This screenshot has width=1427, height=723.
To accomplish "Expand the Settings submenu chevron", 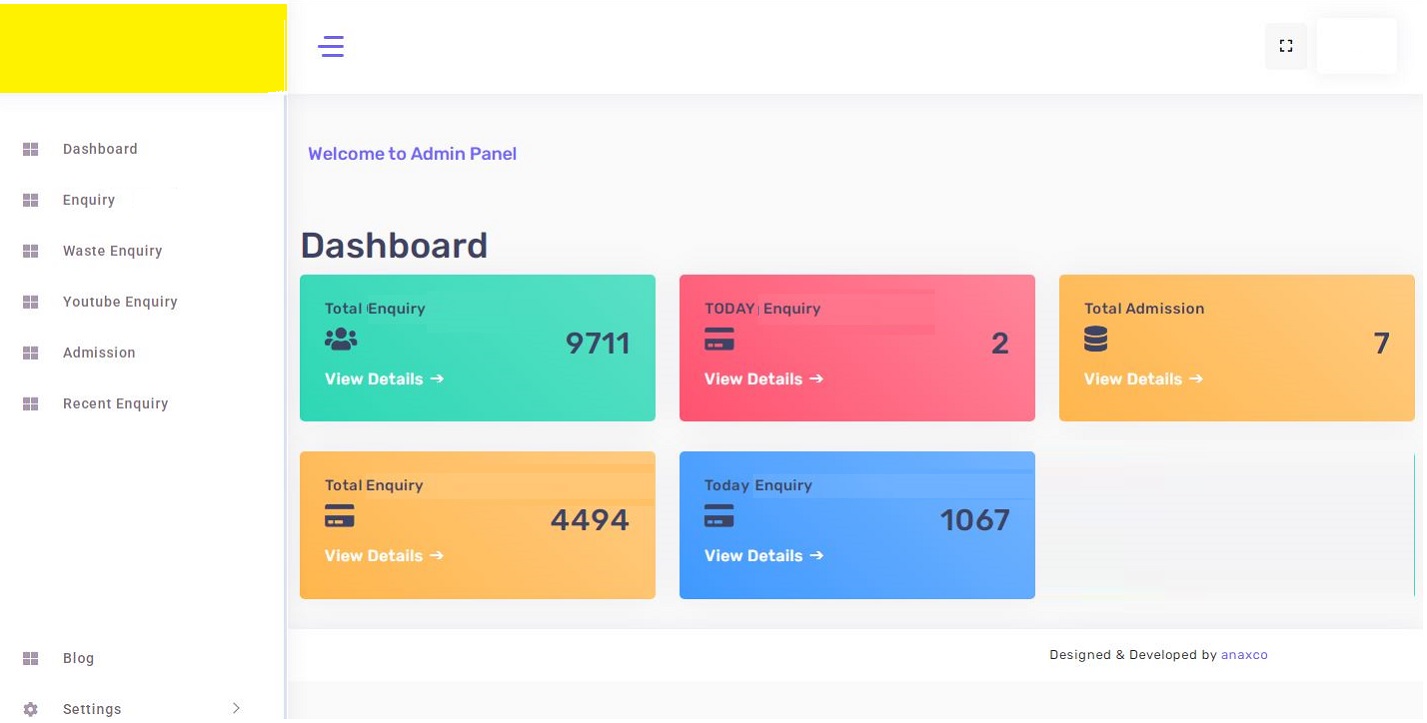I will 236,708.
